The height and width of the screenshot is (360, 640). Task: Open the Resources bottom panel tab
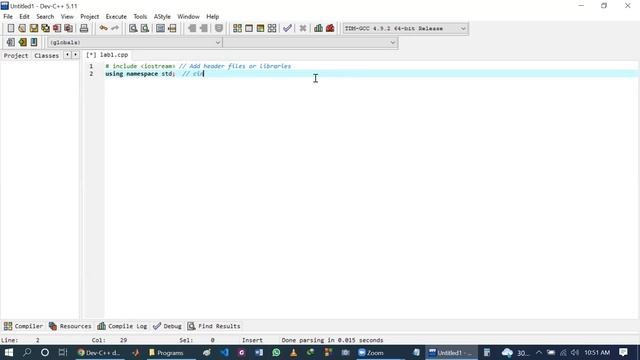click(x=70, y=326)
